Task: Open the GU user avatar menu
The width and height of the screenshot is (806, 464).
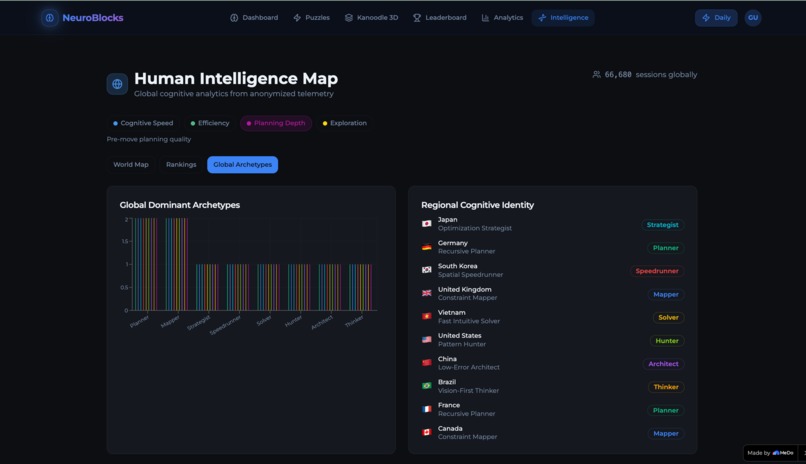Action: [753, 17]
